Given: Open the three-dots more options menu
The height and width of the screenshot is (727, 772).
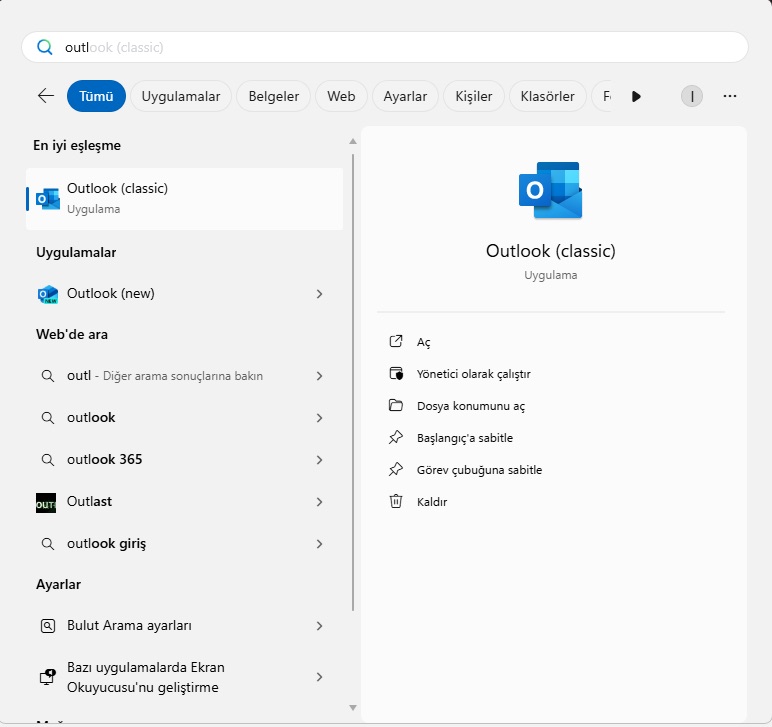Looking at the screenshot, I should pyautogui.click(x=729, y=96).
